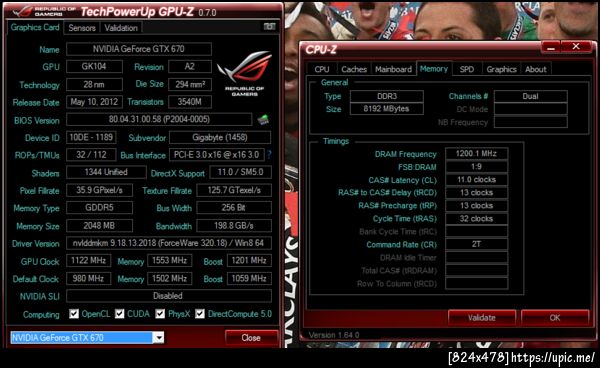Viewport: 600px width, 368px height.
Task: Toggle the DirectCompute 5.0 checkbox
Action: (200, 314)
